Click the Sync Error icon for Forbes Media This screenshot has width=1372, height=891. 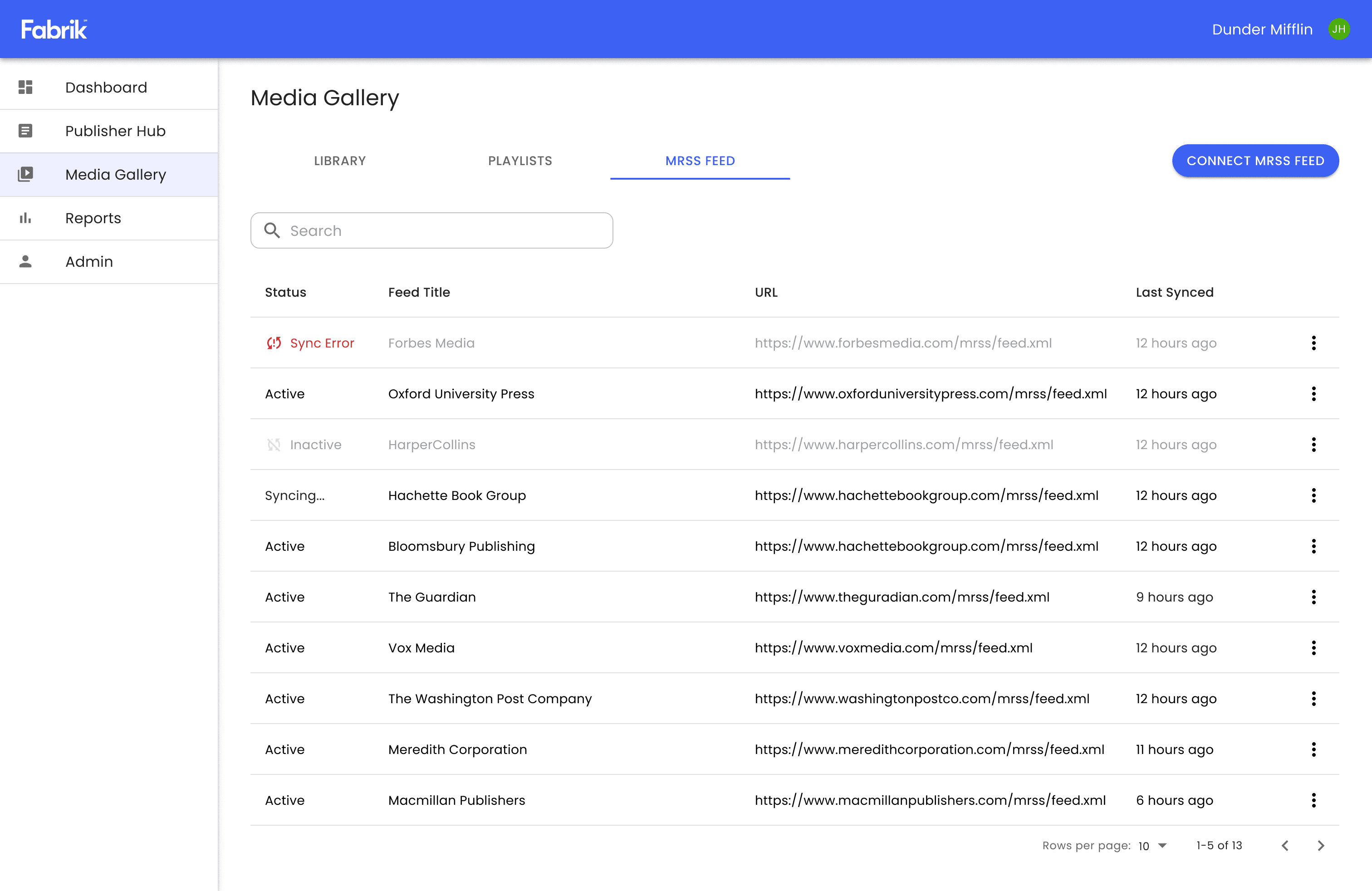point(274,343)
